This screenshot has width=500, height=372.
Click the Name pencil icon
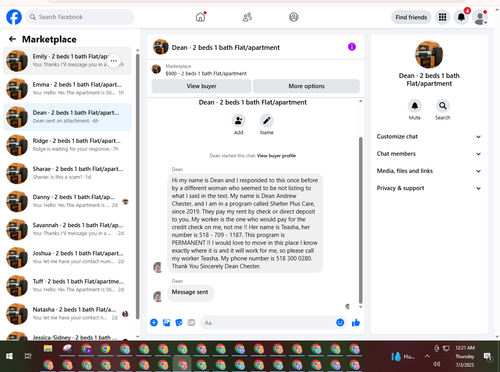click(267, 121)
